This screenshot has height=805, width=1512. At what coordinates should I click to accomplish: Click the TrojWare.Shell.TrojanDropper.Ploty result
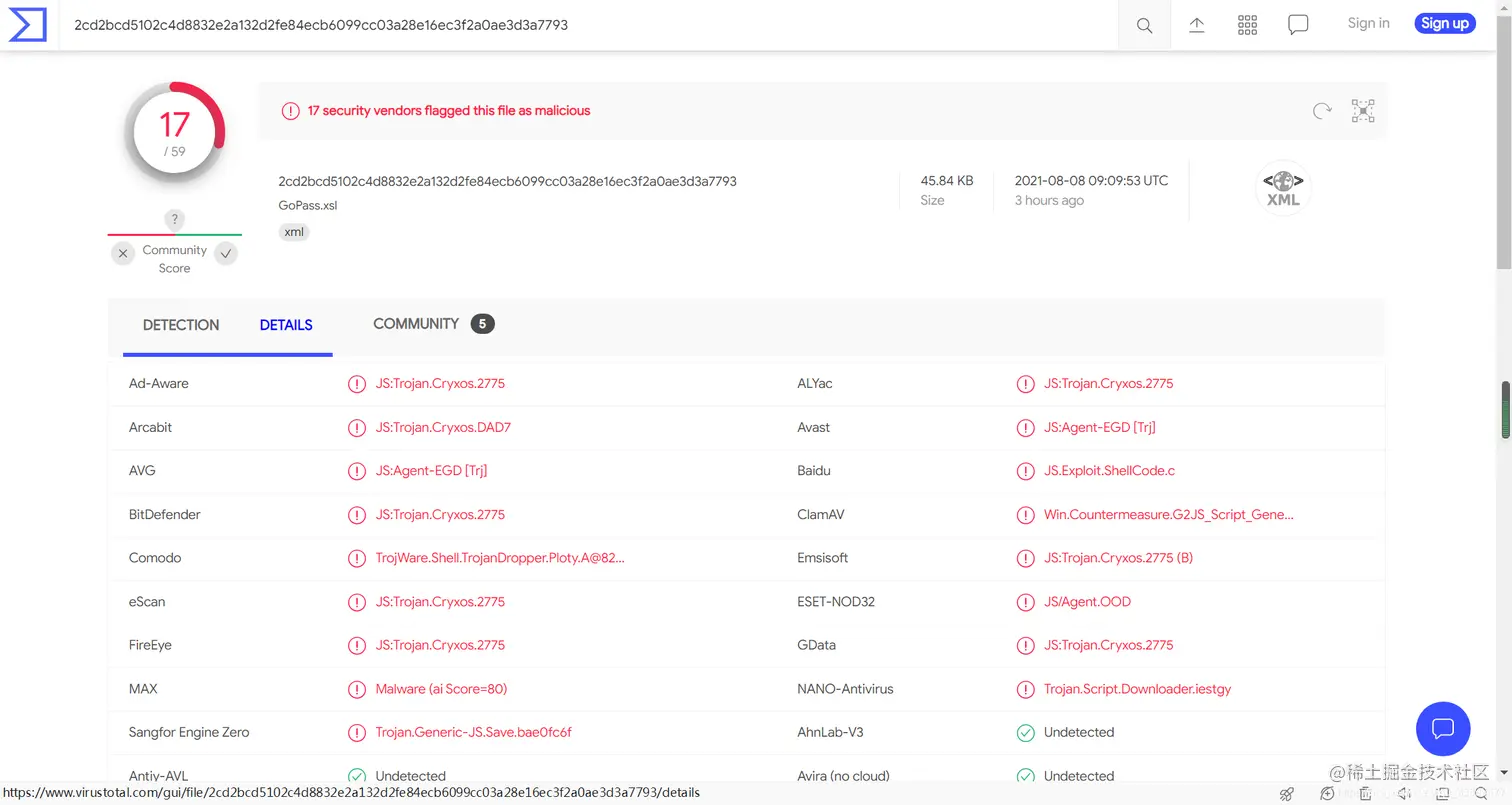pyautogui.click(x=500, y=558)
